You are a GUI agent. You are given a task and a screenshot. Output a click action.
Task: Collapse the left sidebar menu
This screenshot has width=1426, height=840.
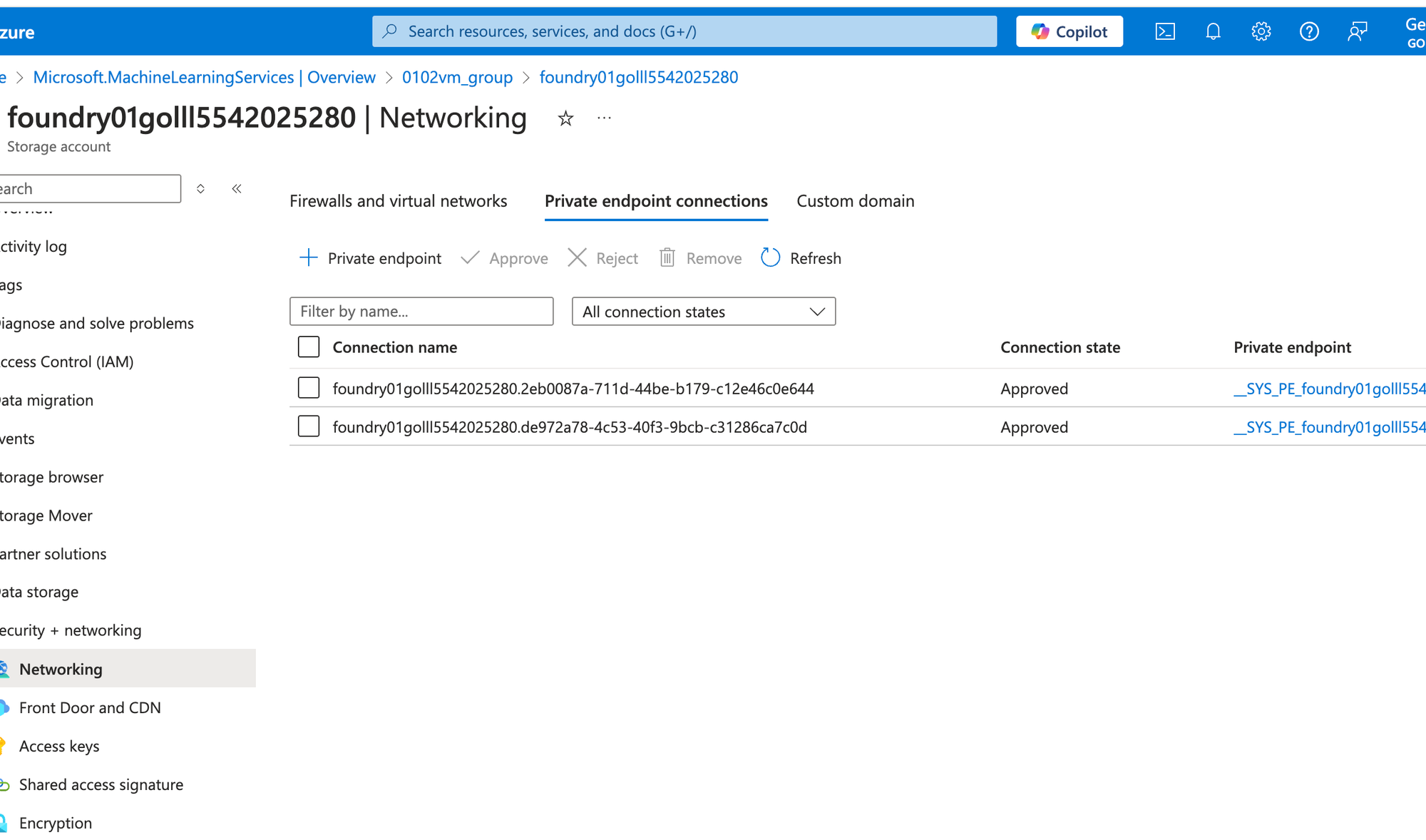tap(237, 188)
